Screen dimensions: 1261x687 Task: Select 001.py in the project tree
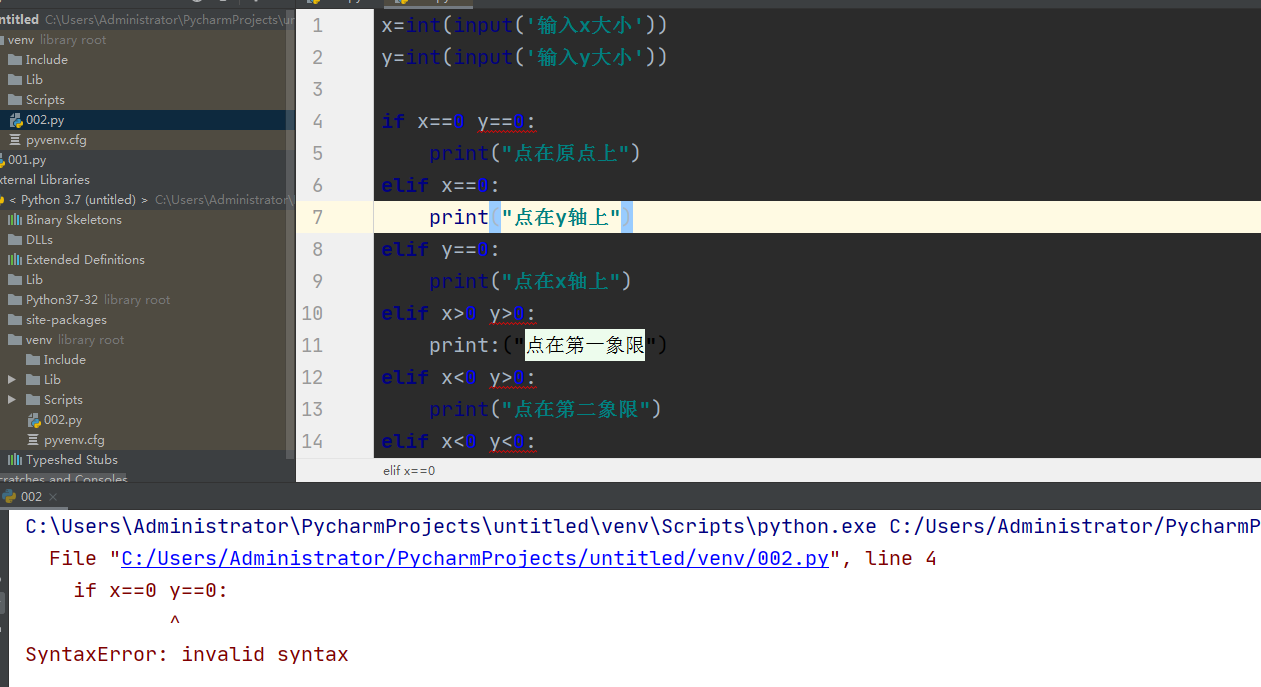[27, 160]
